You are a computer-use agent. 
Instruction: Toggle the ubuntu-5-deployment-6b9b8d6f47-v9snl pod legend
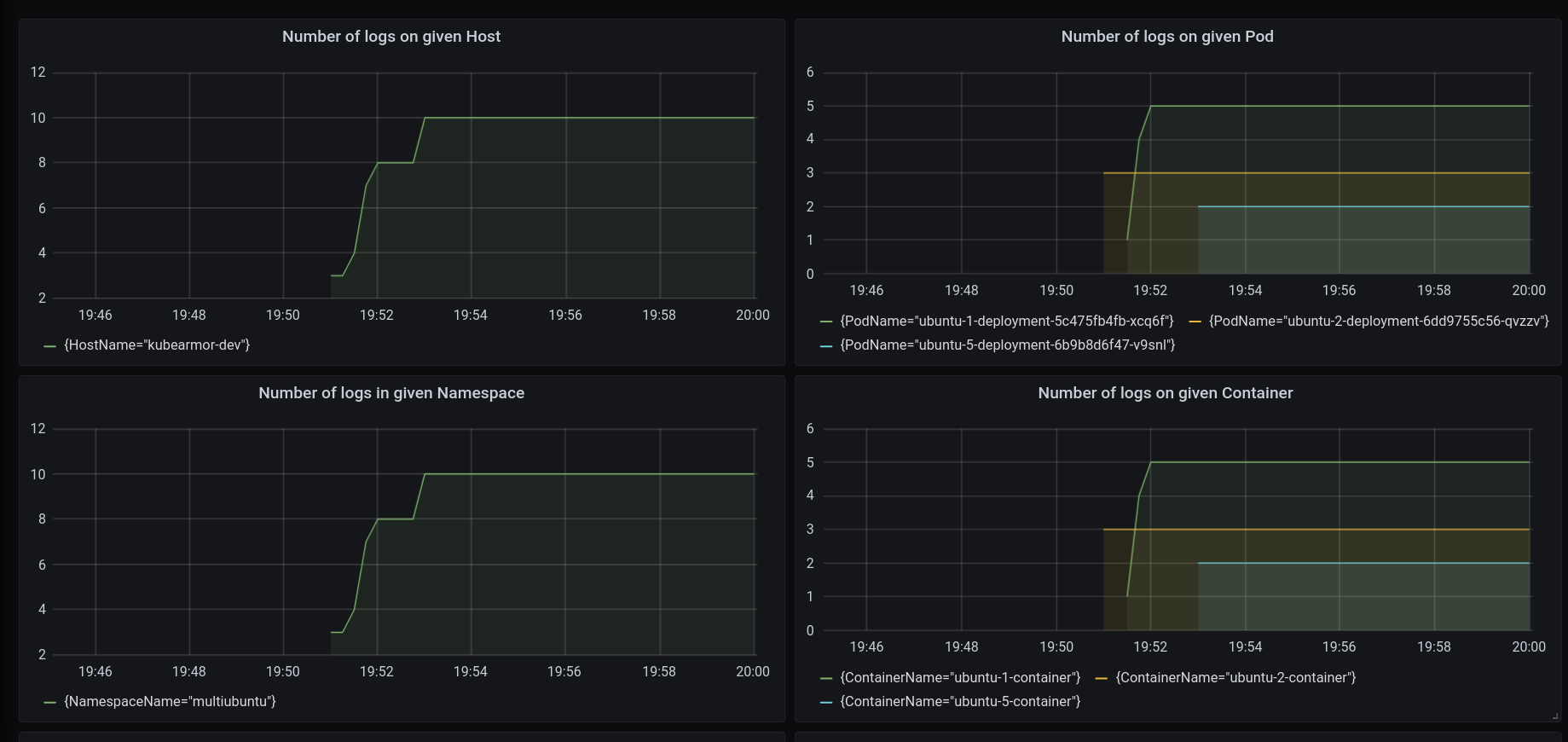(x=1008, y=345)
